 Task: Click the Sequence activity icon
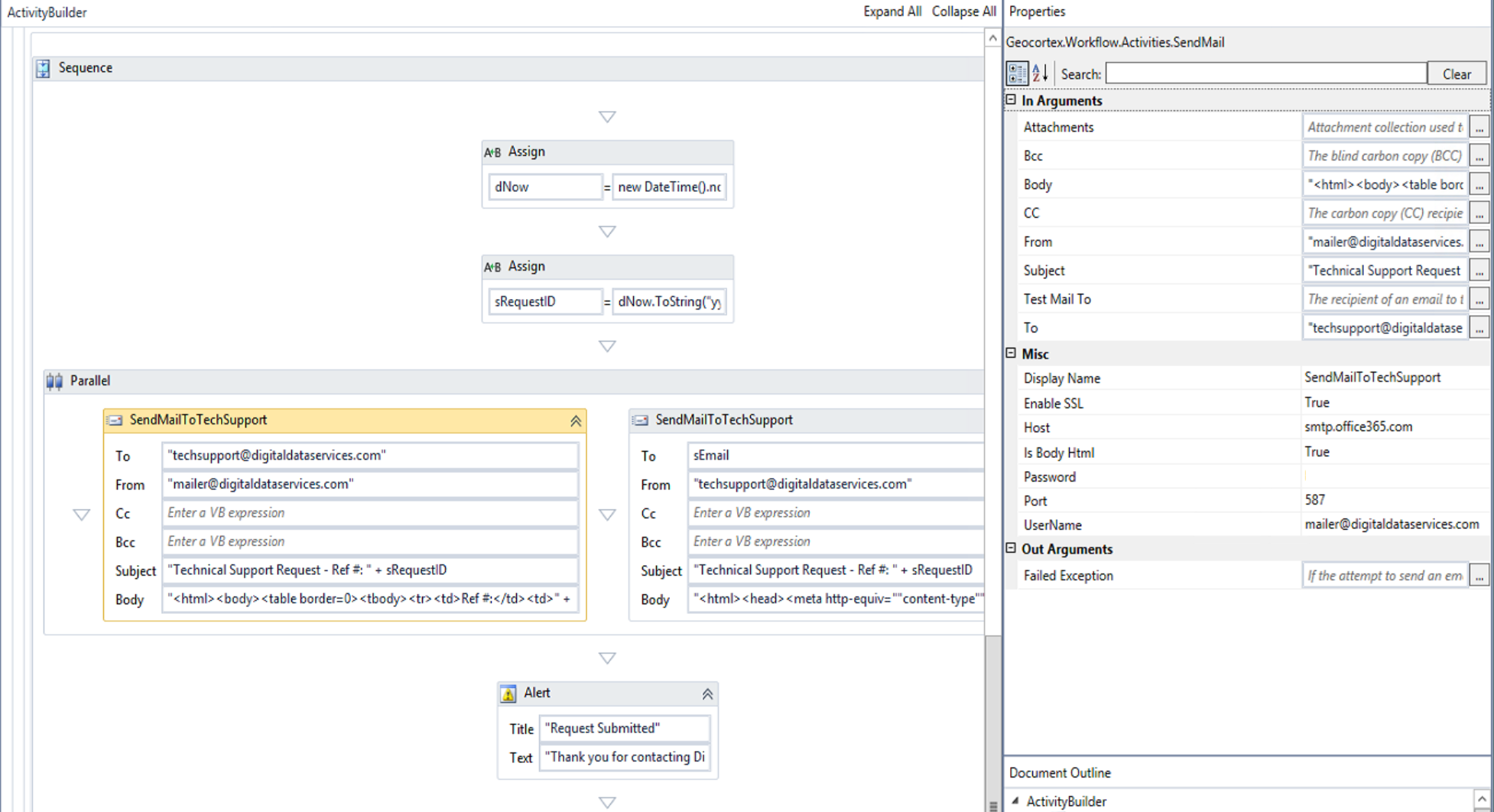43,68
